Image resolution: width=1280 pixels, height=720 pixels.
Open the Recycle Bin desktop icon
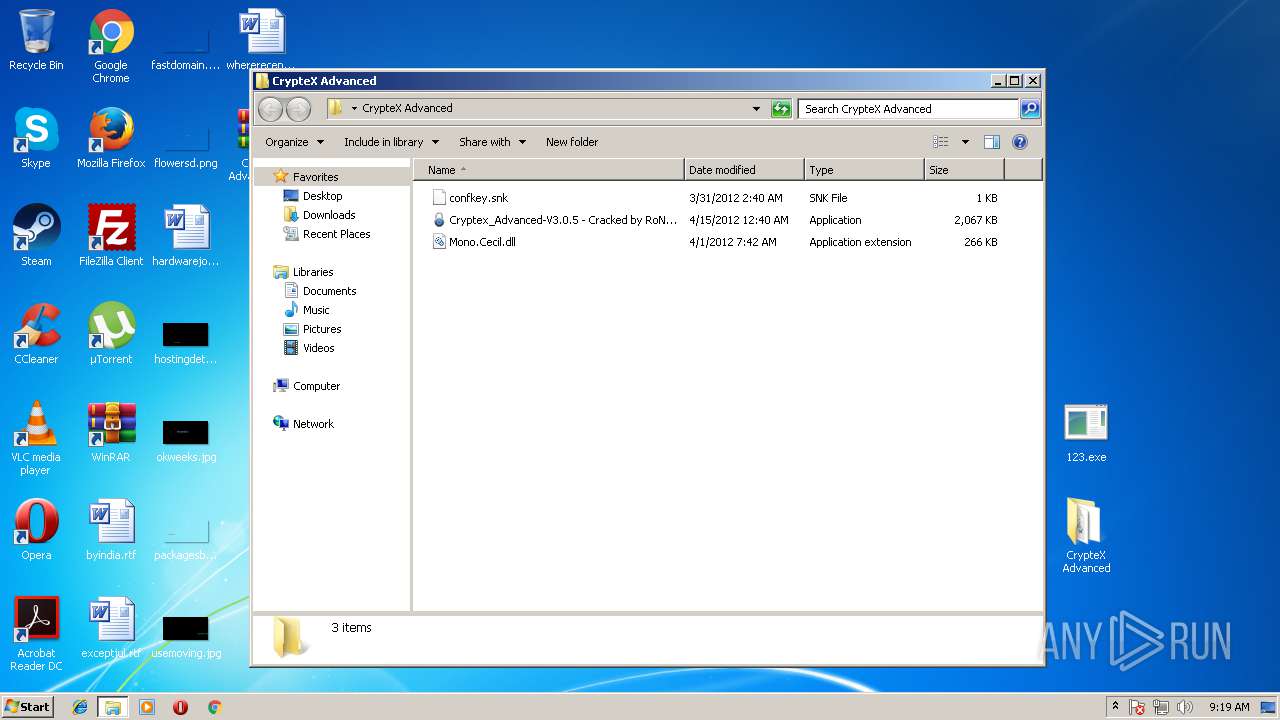tap(36, 41)
